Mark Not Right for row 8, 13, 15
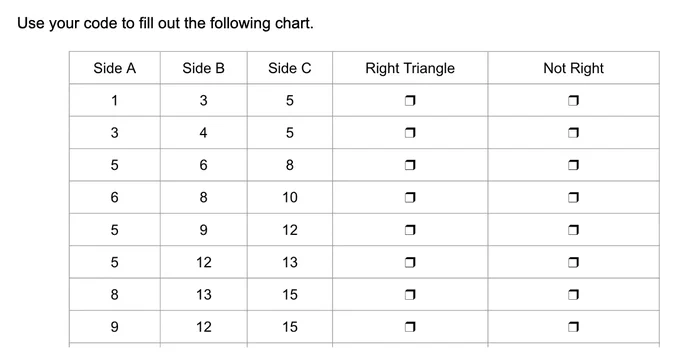The width and height of the screenshot is (680, 360). pyautogui.click(x=573, y=295)
